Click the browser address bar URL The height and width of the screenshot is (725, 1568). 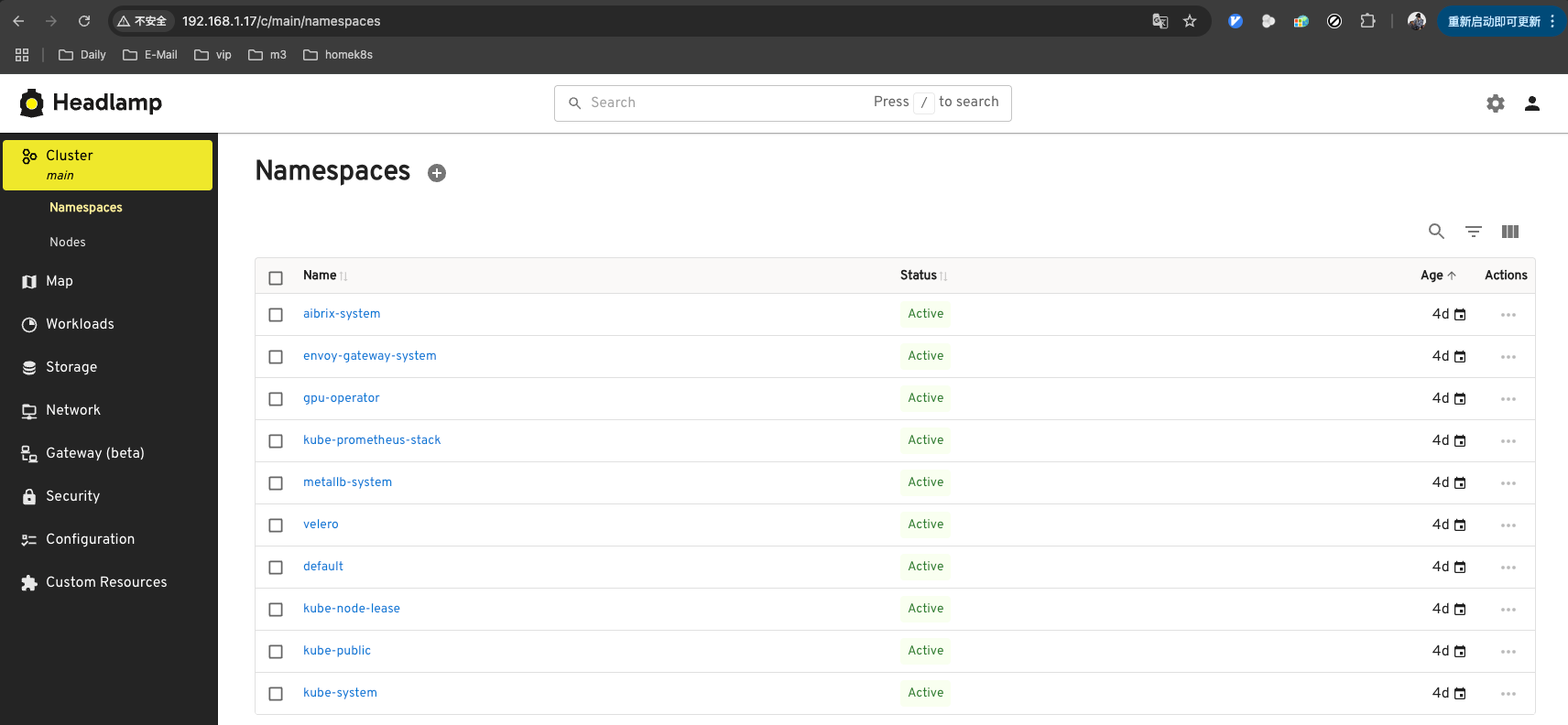coord(281,21)
